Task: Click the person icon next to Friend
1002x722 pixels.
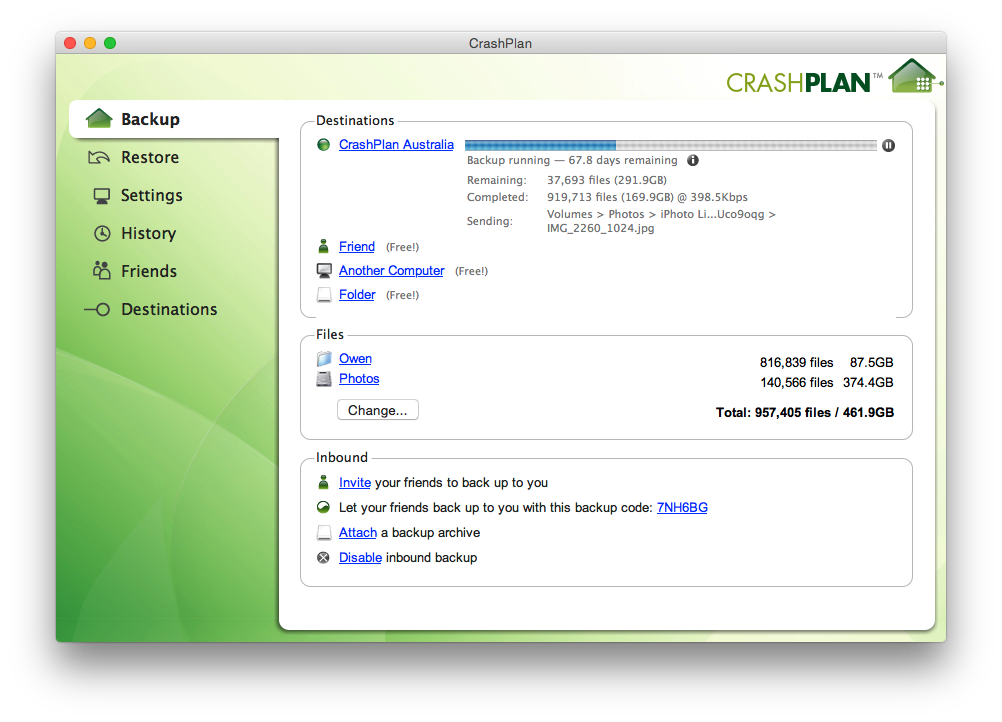Action: [323, 247]
